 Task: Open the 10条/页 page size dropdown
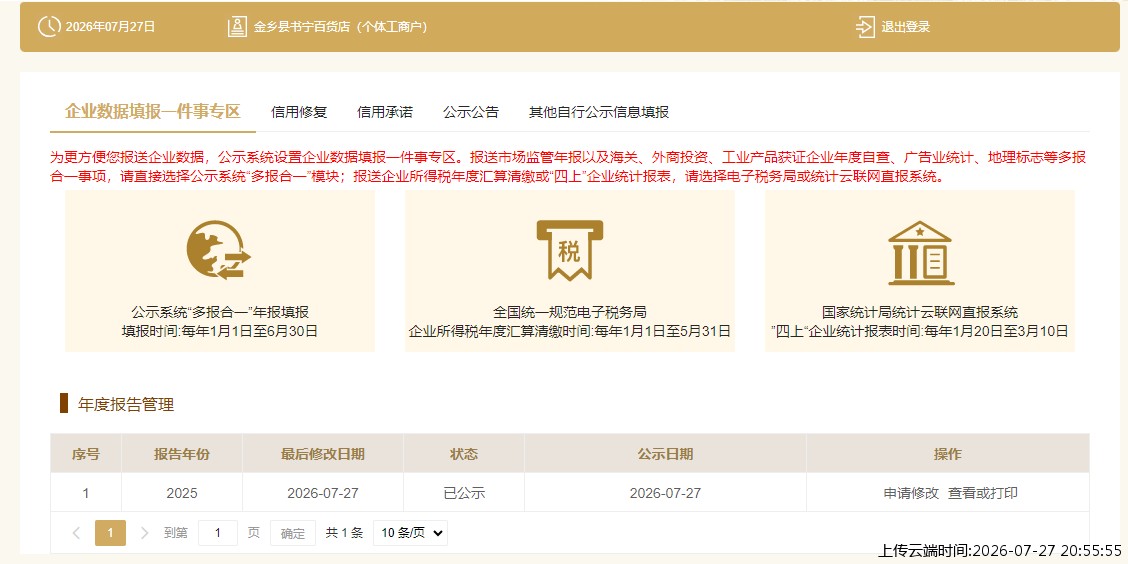pos(411,533)
